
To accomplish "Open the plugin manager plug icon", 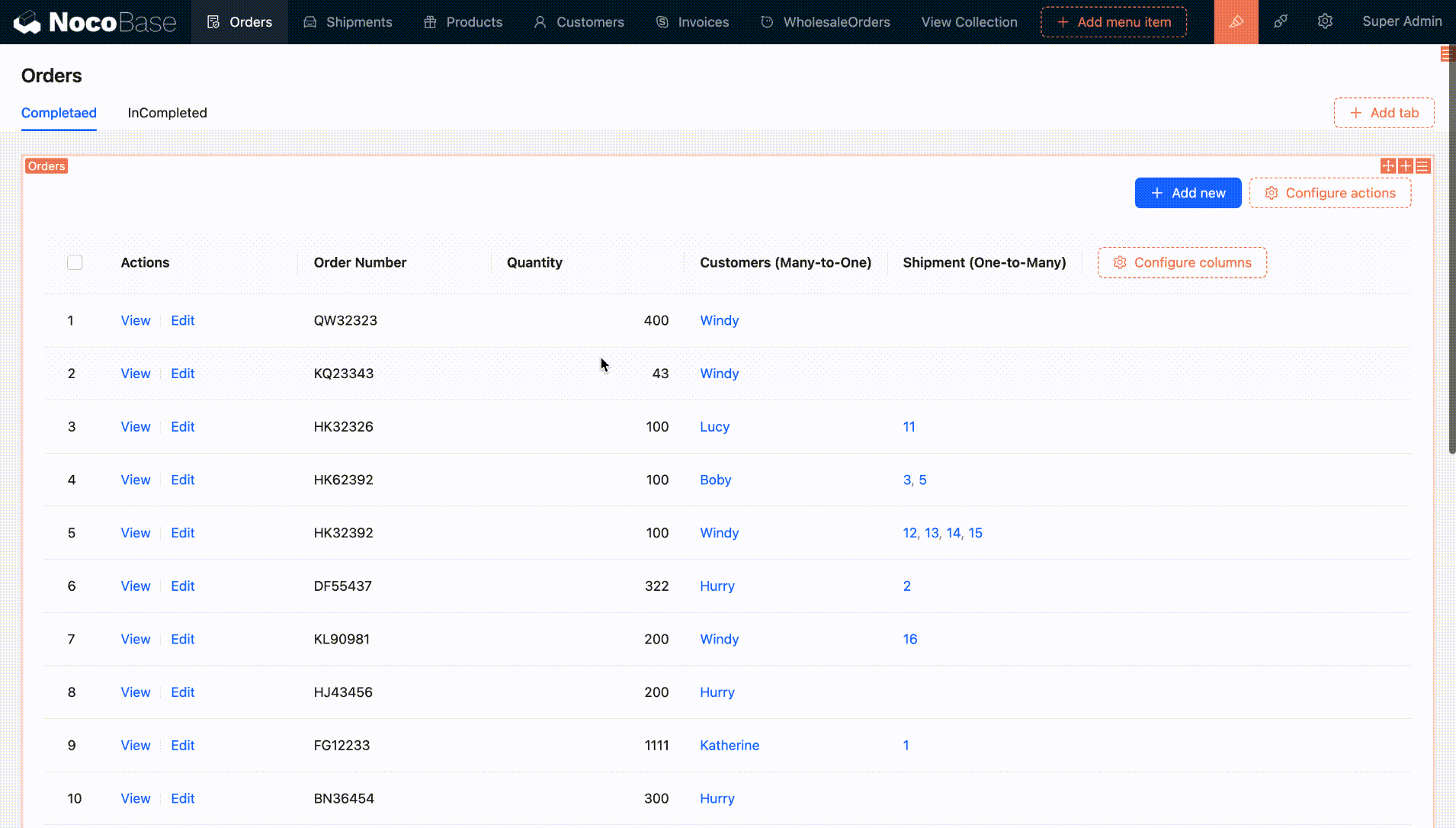I will pyautogui.click(x=1281, y=22).
